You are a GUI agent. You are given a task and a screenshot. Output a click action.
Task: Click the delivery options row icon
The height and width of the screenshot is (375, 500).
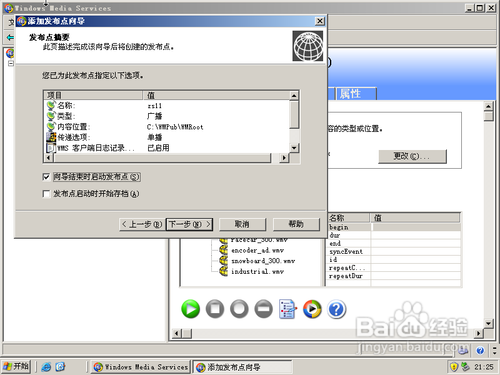pos(51,137)
